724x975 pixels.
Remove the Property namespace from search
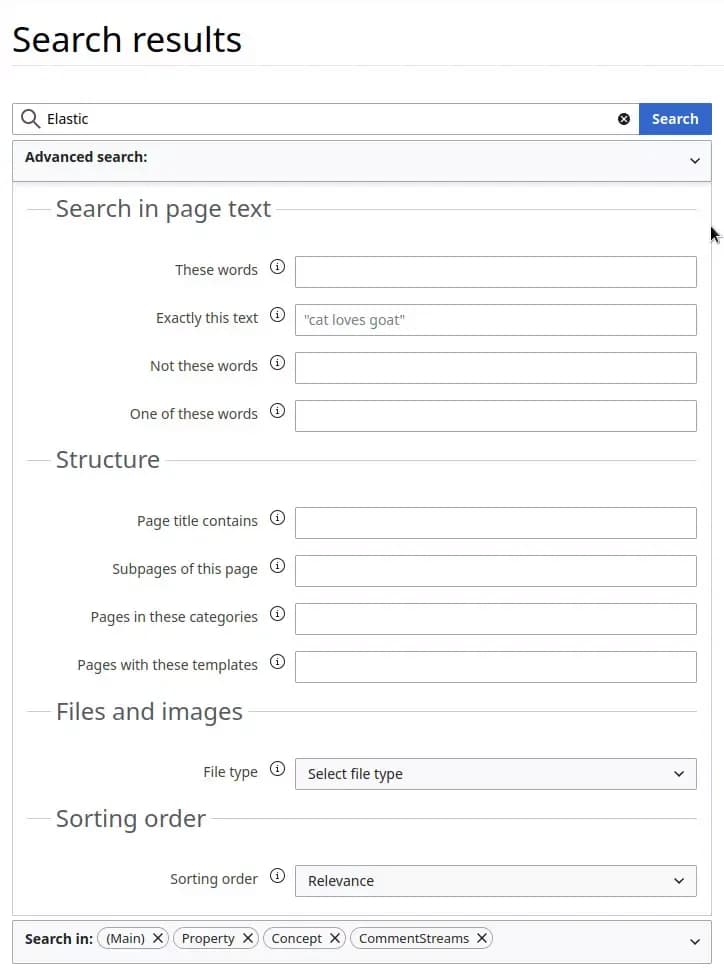(x=247, y=938)
